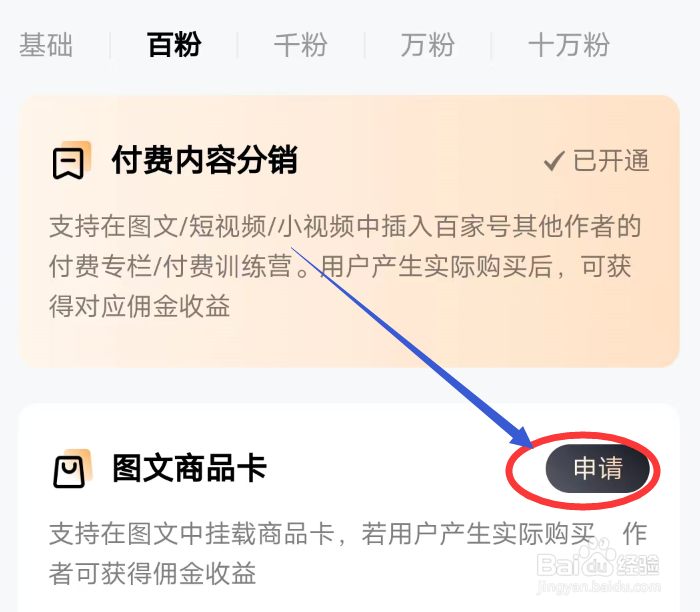
Task: Tap the 图文商品卡 description text
Action: tap(347, 554)
